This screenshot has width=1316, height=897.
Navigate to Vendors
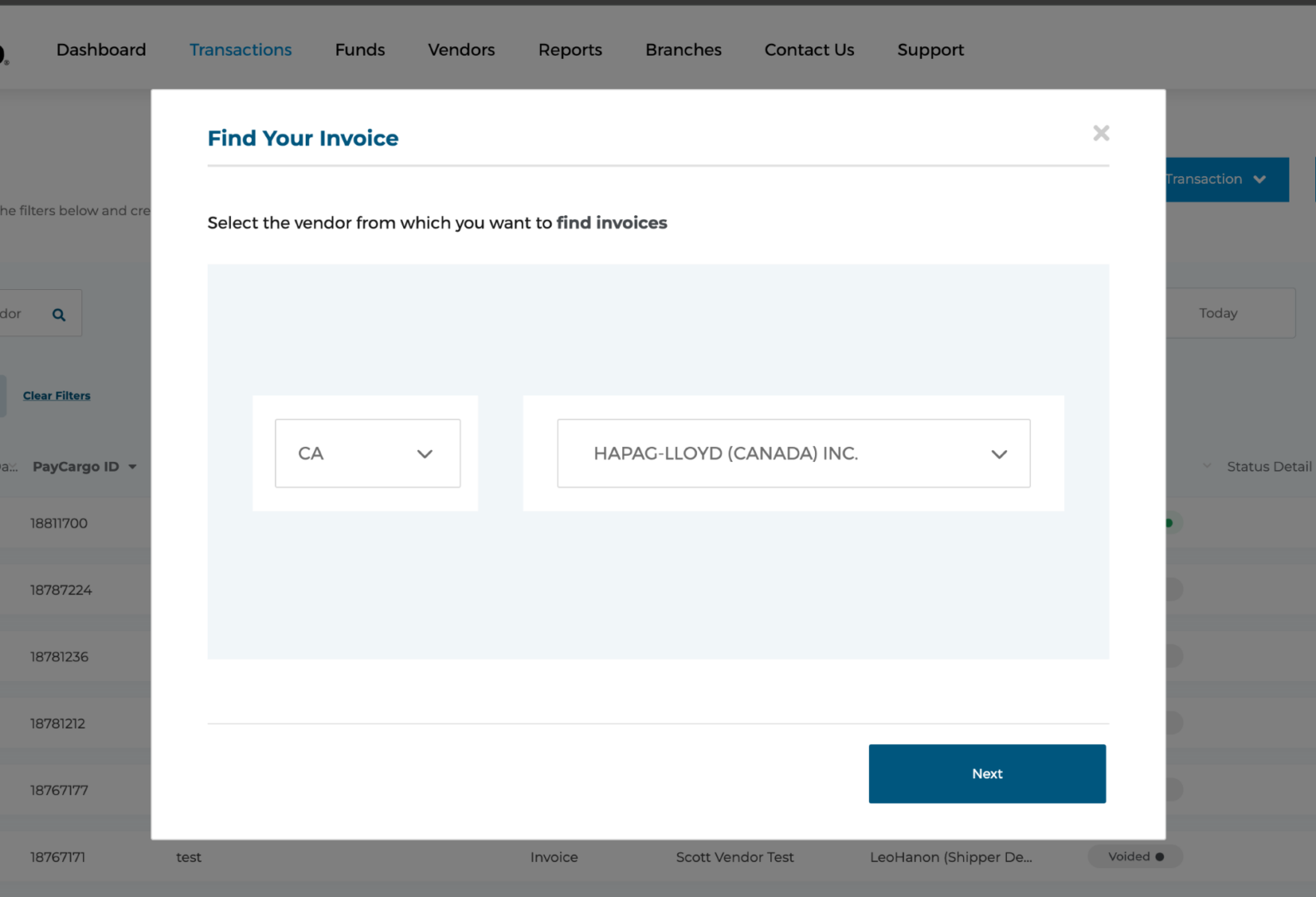pos(461,50)
